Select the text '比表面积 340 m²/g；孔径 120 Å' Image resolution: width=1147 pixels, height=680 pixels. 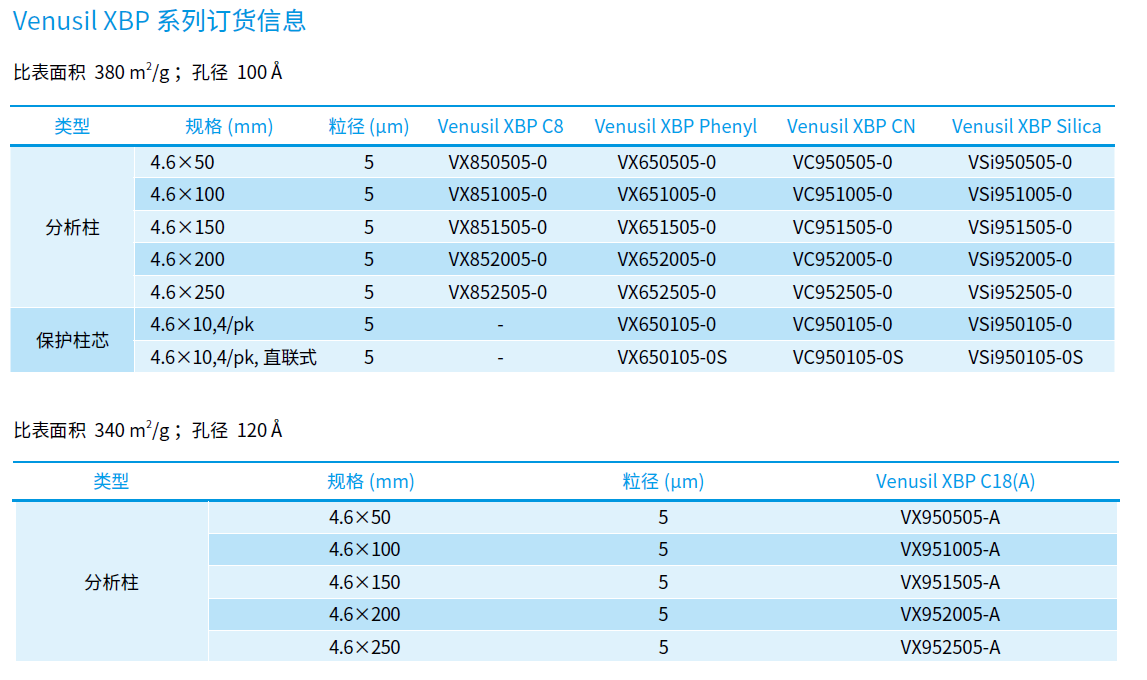click(x=148, y=430)
